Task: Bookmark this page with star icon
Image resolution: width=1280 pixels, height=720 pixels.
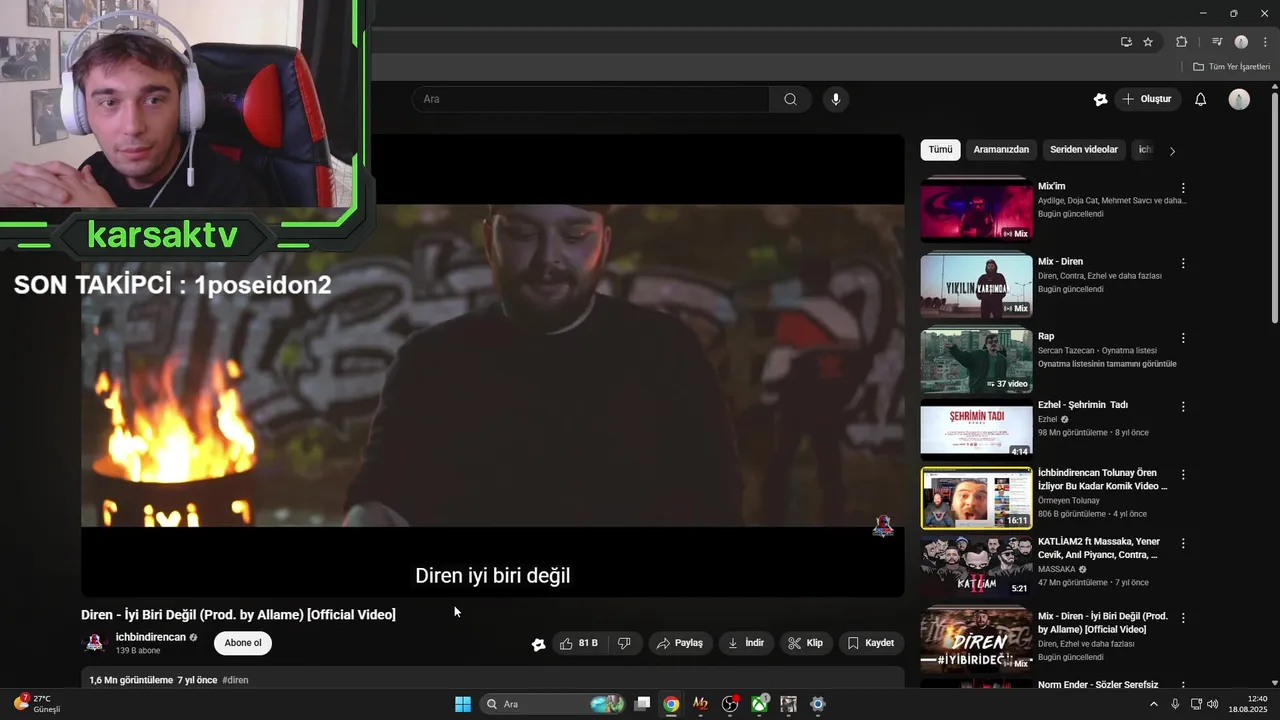Action: coord(1148,42)
